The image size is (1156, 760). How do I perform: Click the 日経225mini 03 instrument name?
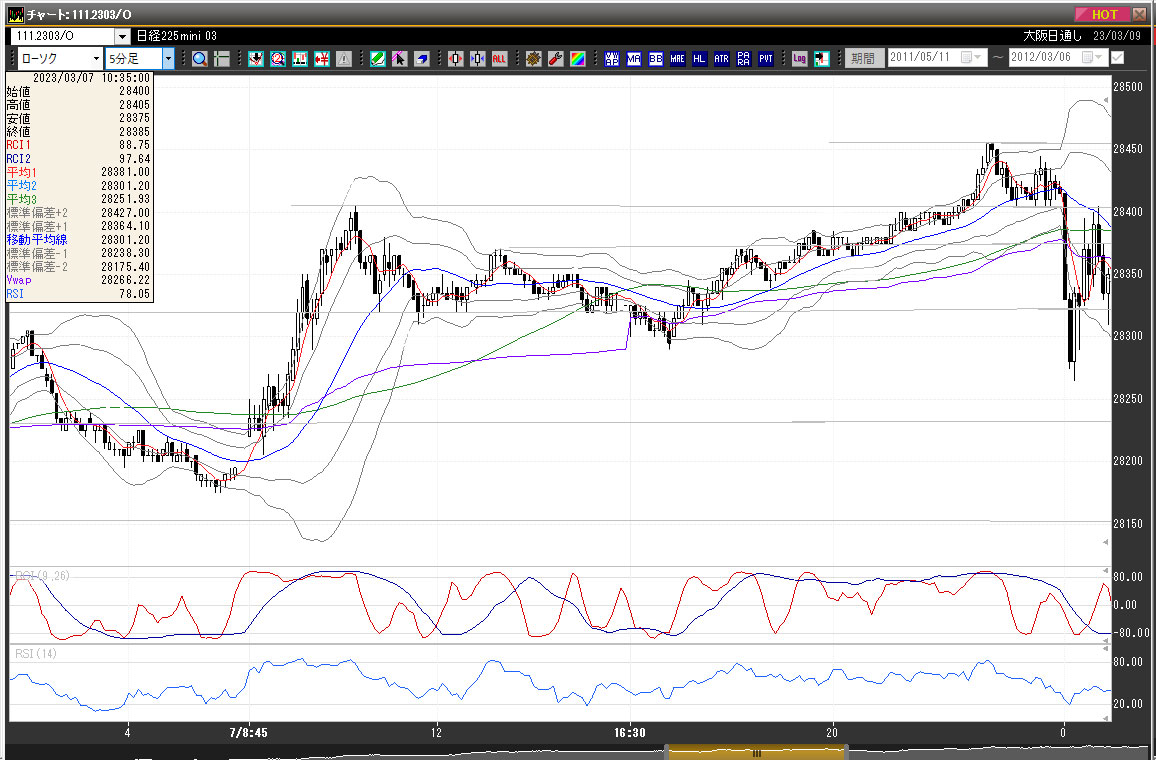(177, 36)
